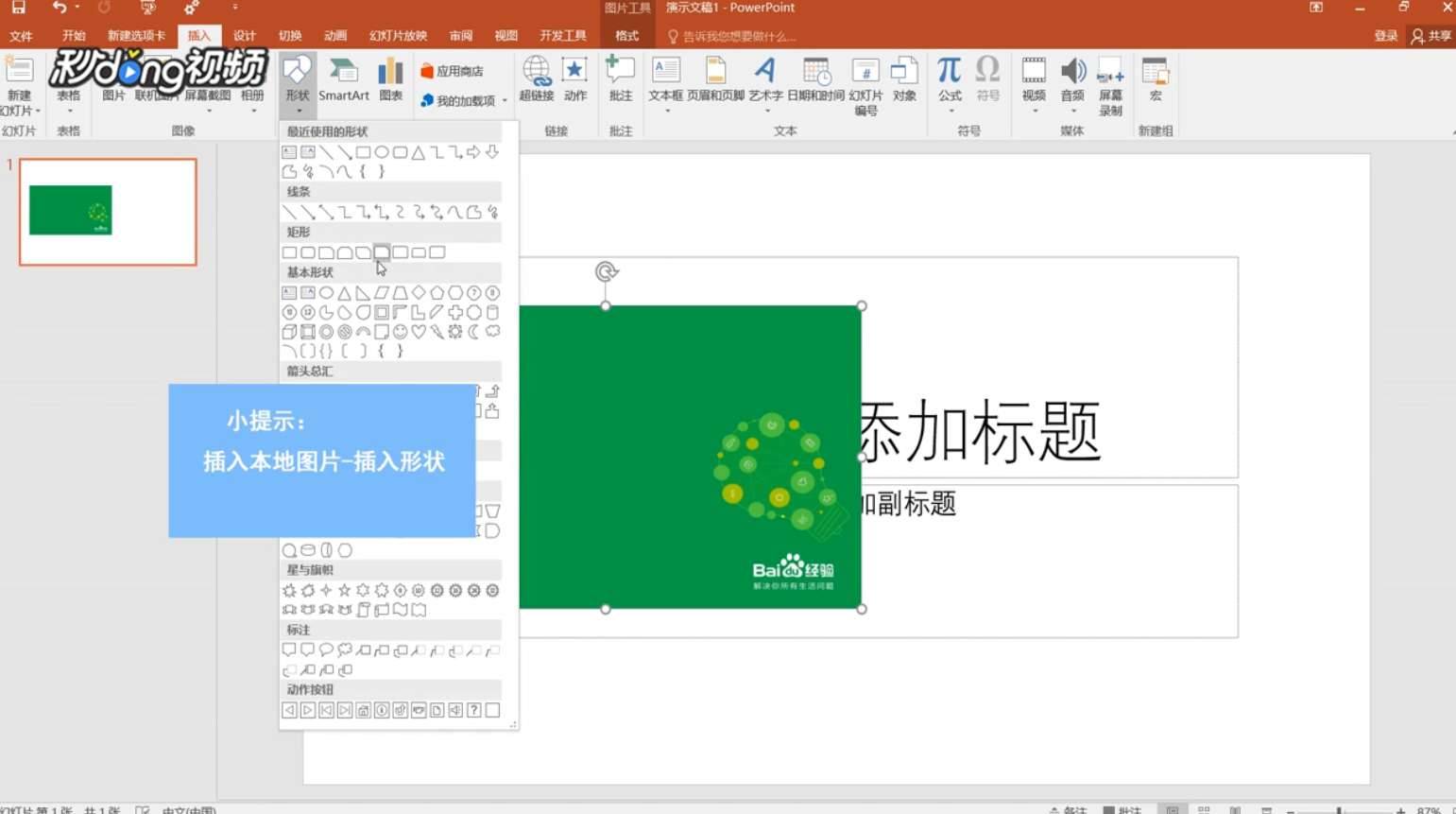
Task: Insert Slide Number
Action: 865,86
